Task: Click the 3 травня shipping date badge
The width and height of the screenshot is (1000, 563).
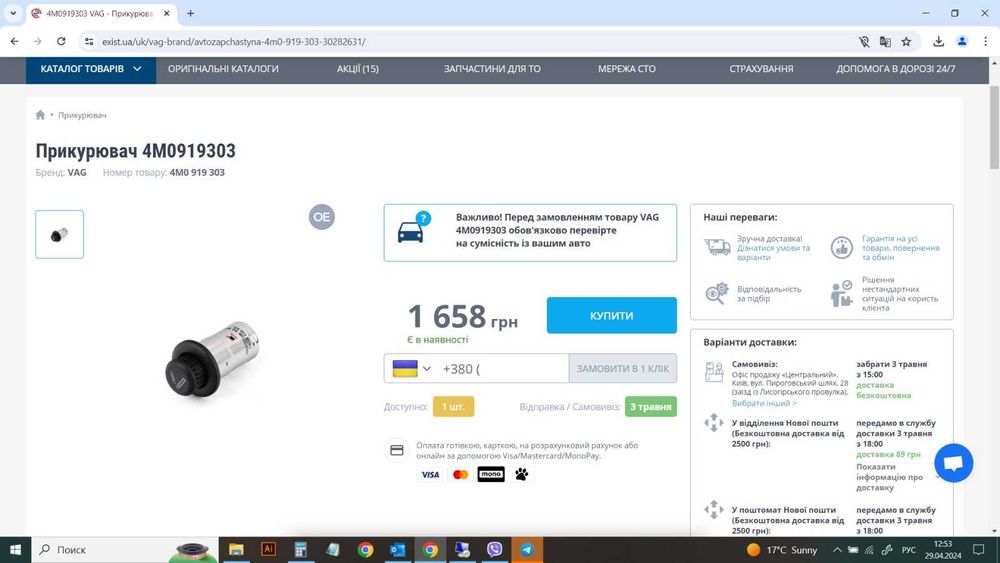Action: click(x=651, y=407)
